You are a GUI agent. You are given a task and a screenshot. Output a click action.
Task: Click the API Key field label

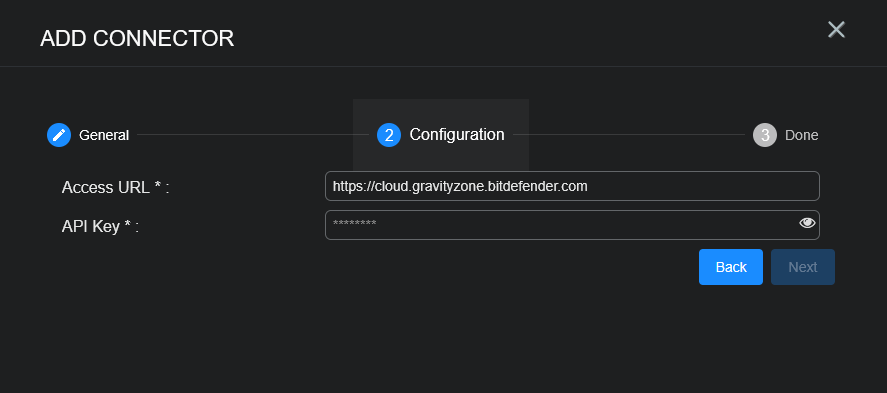tap(100, 227)
